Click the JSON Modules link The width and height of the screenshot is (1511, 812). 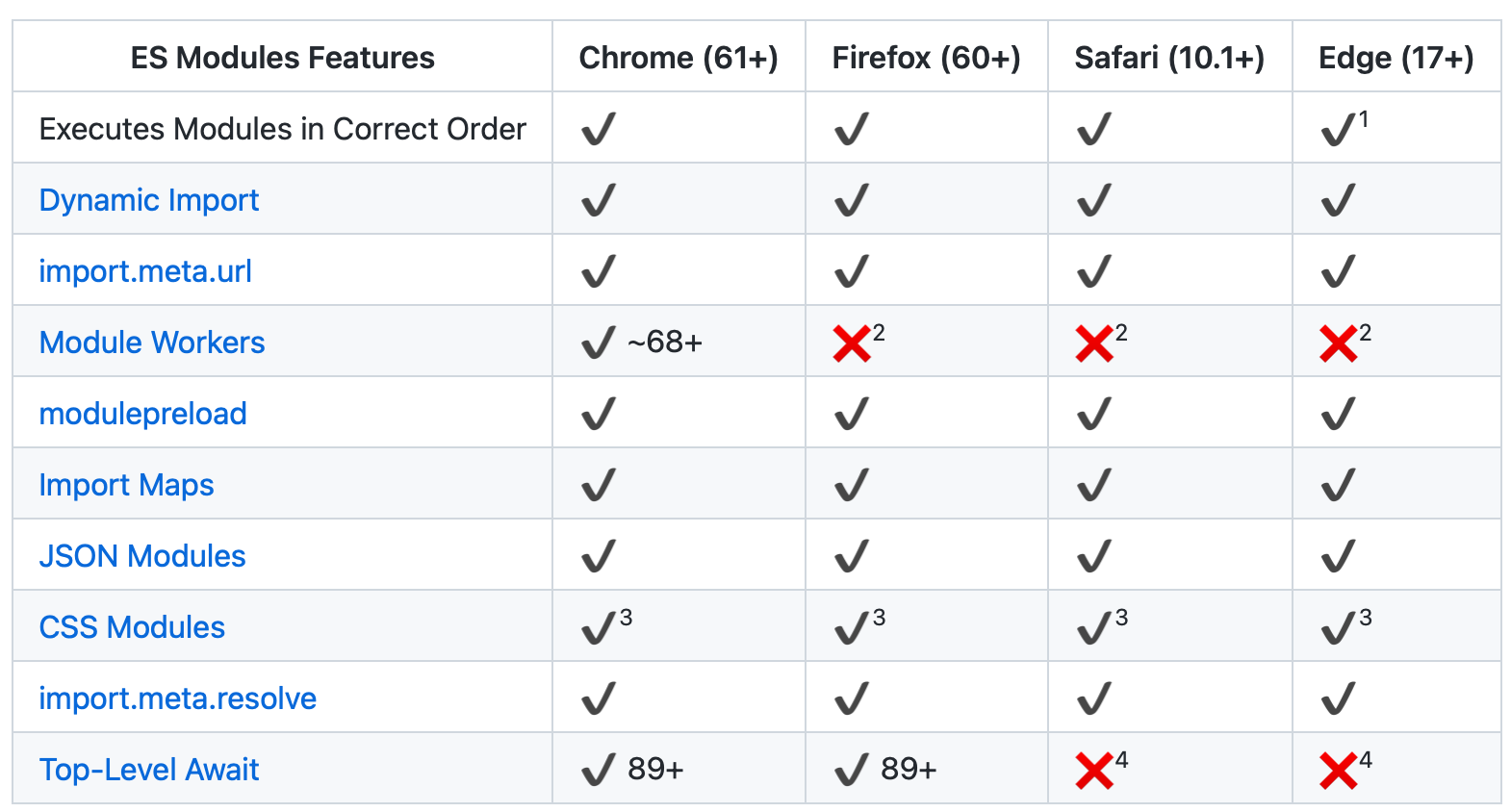coord(142,556)
